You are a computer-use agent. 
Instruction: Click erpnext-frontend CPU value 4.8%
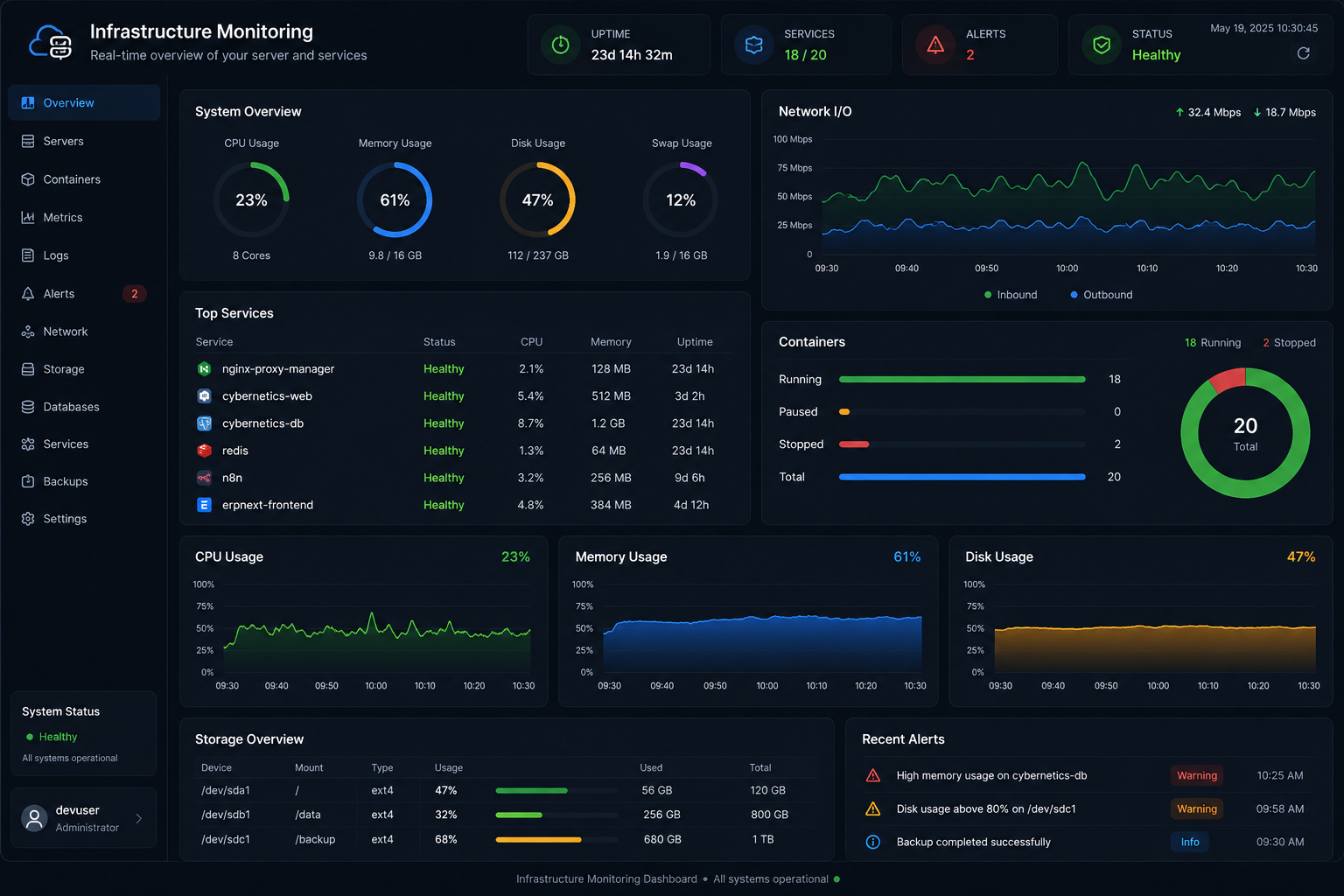(530, 505)
